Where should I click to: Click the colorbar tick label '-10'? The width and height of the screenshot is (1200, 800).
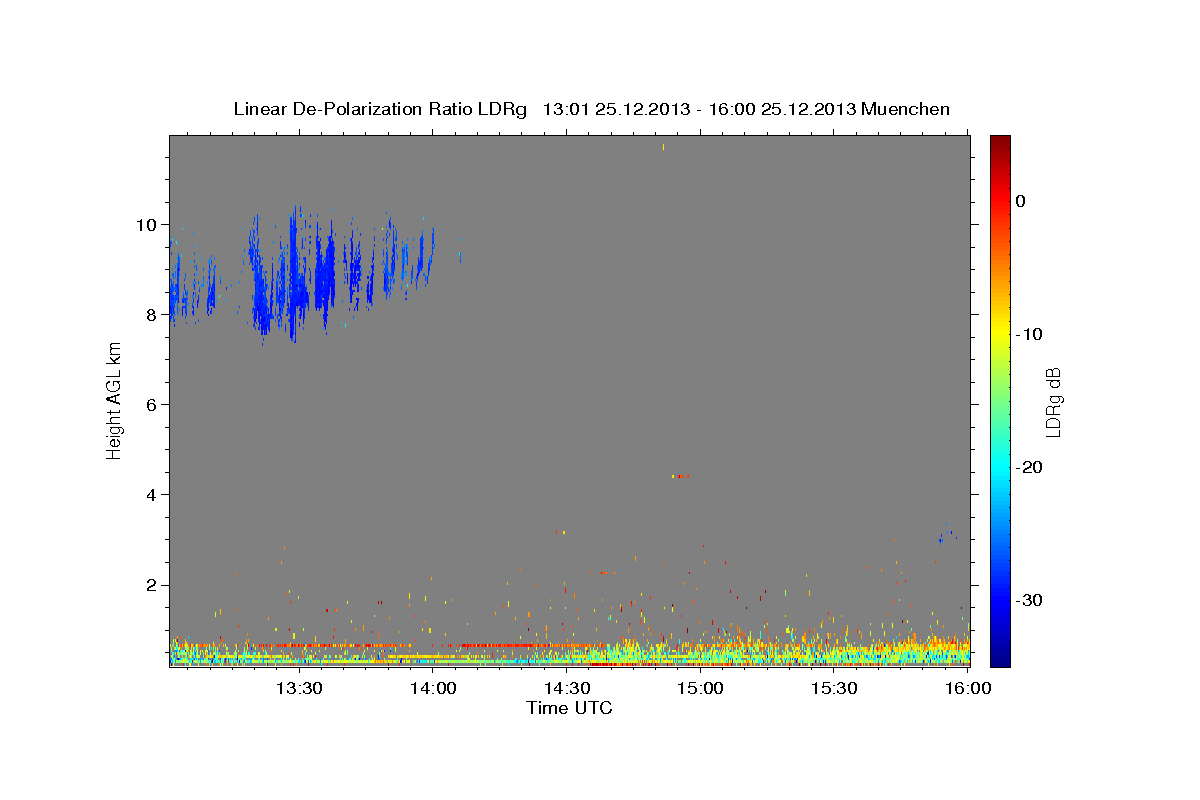point(1030,334)
